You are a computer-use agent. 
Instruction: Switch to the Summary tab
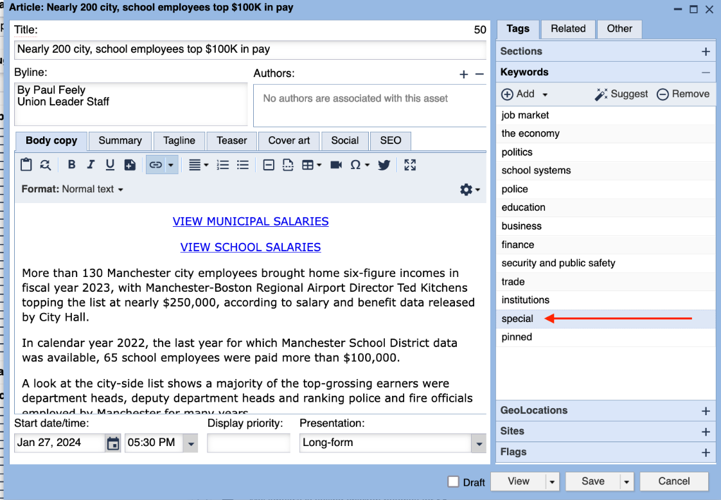(x=120, y=141)
